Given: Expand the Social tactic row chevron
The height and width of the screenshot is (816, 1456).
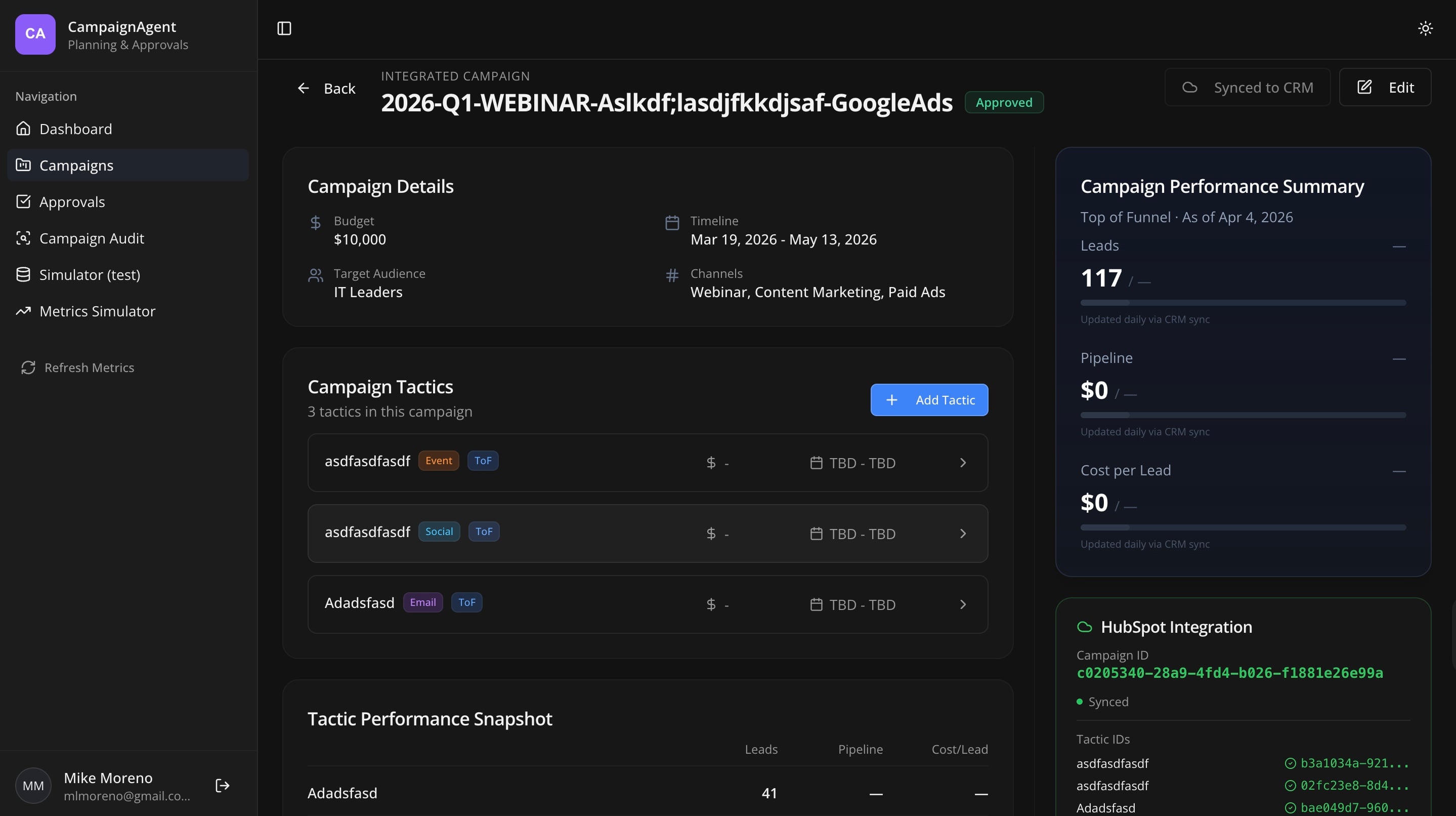Looking at the screenshot, I should point(963,534).
